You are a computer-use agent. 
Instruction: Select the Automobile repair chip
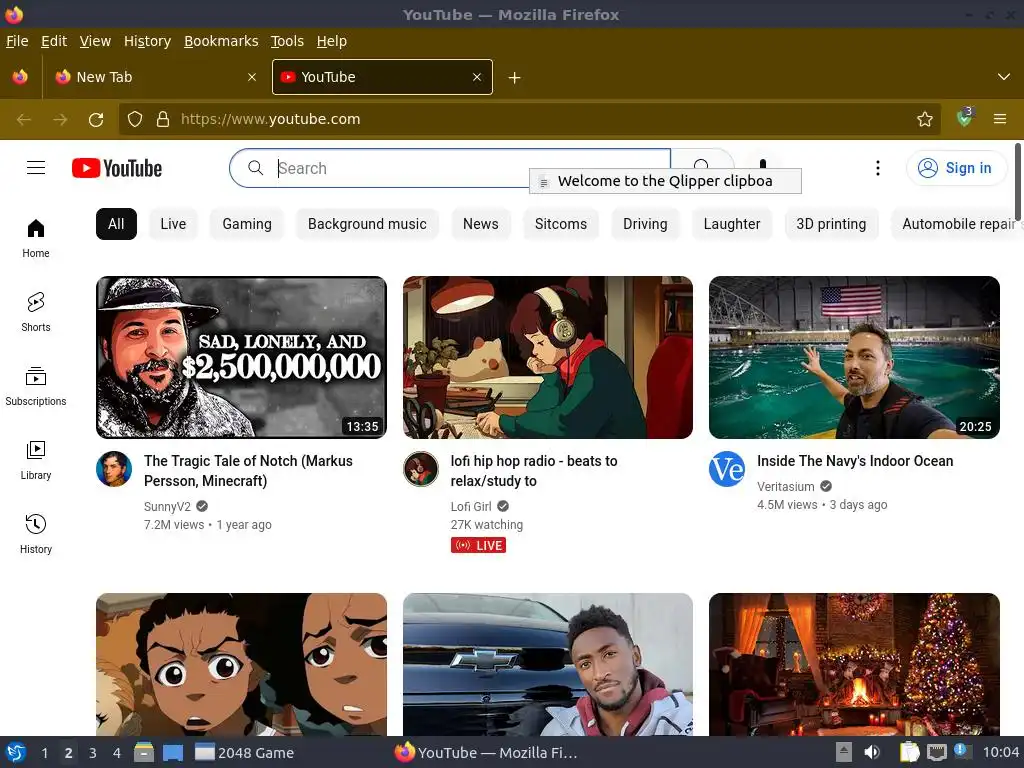click(x=957, y=224)
